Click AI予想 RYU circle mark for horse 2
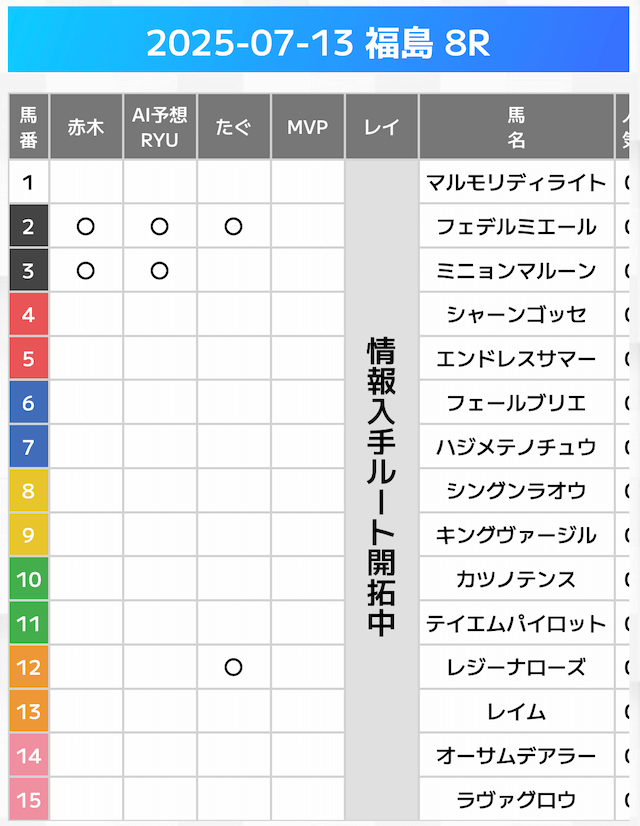 coord(160,227)
